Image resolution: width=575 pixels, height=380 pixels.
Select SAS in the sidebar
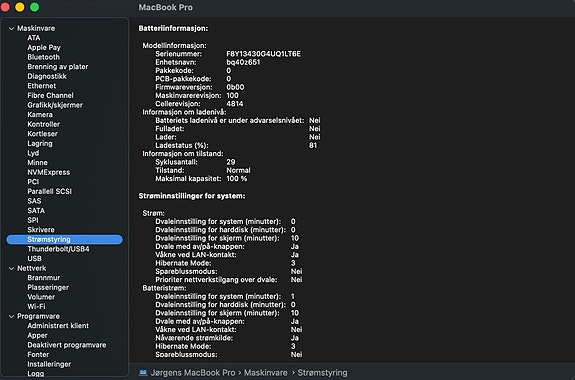click(34, 201)
